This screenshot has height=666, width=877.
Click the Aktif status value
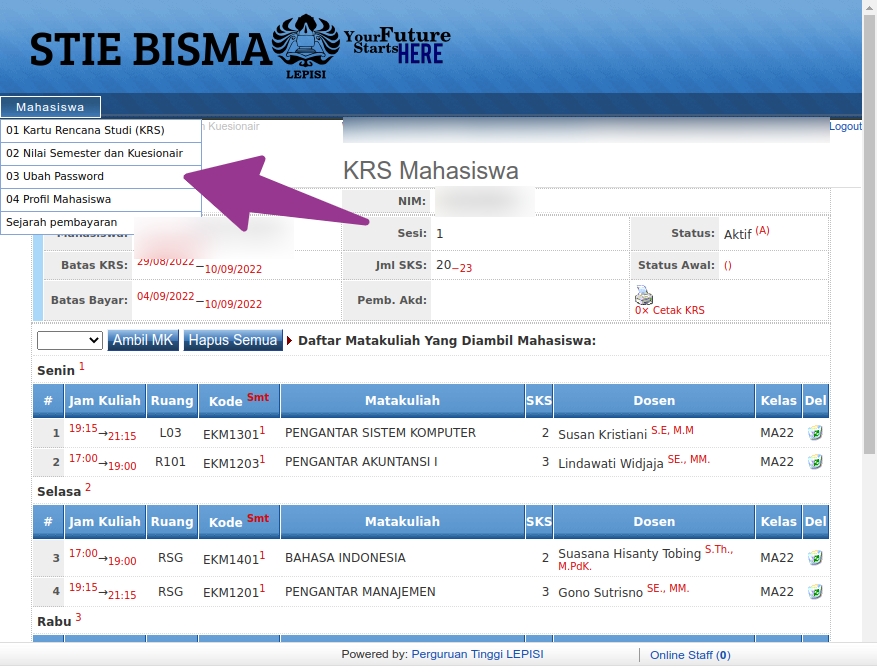(x=737, y=234)
